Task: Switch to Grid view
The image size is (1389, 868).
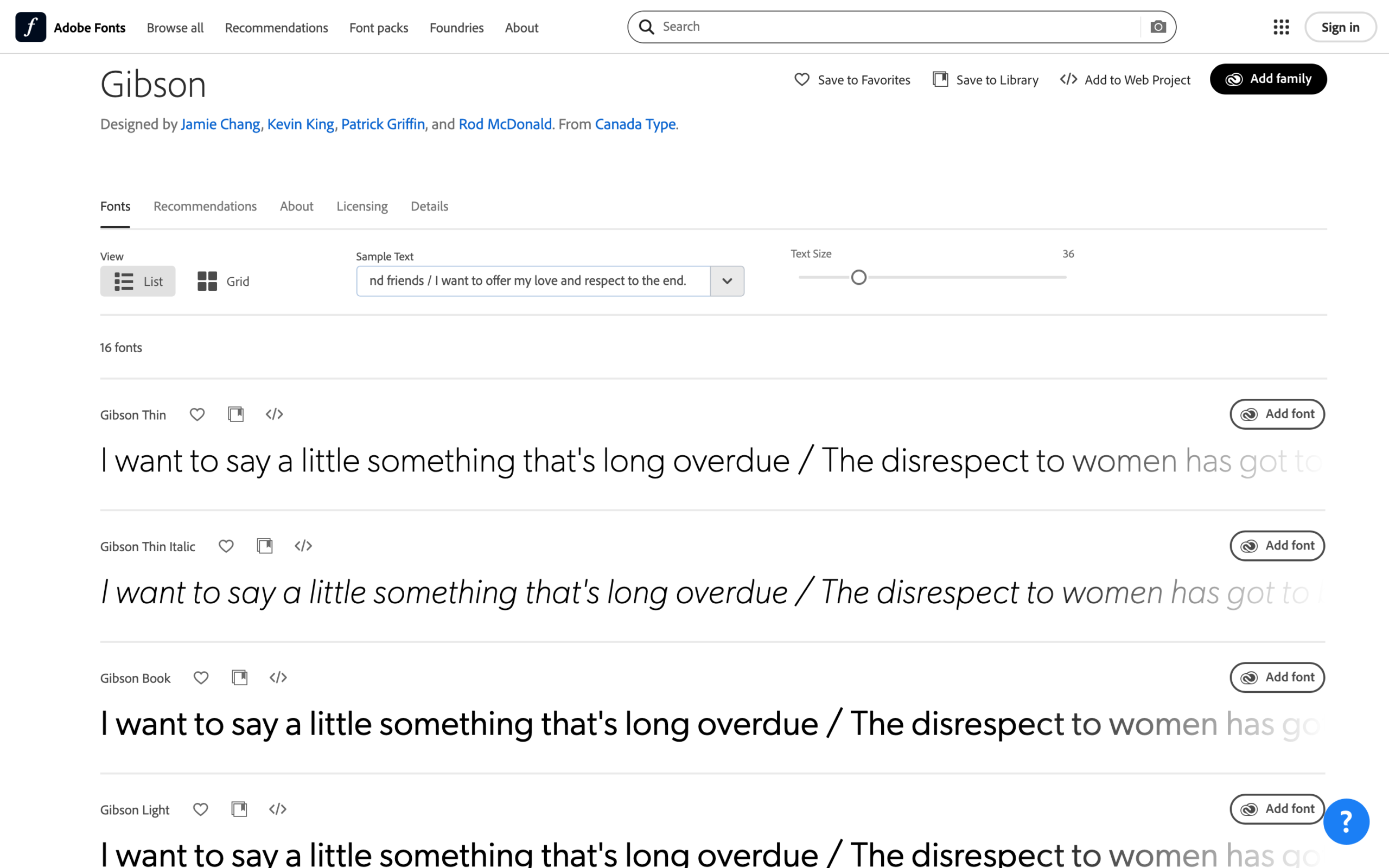Action: 224,282
